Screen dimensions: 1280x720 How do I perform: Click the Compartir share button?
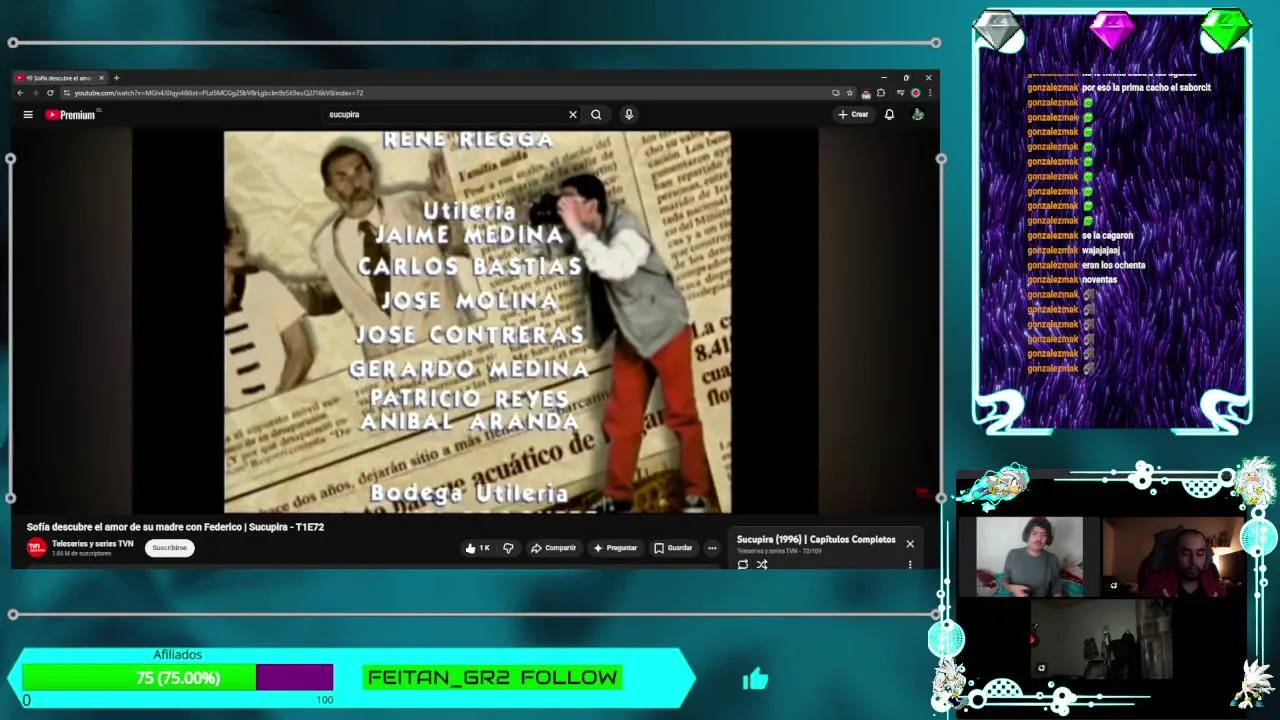[x=554, y=548]
